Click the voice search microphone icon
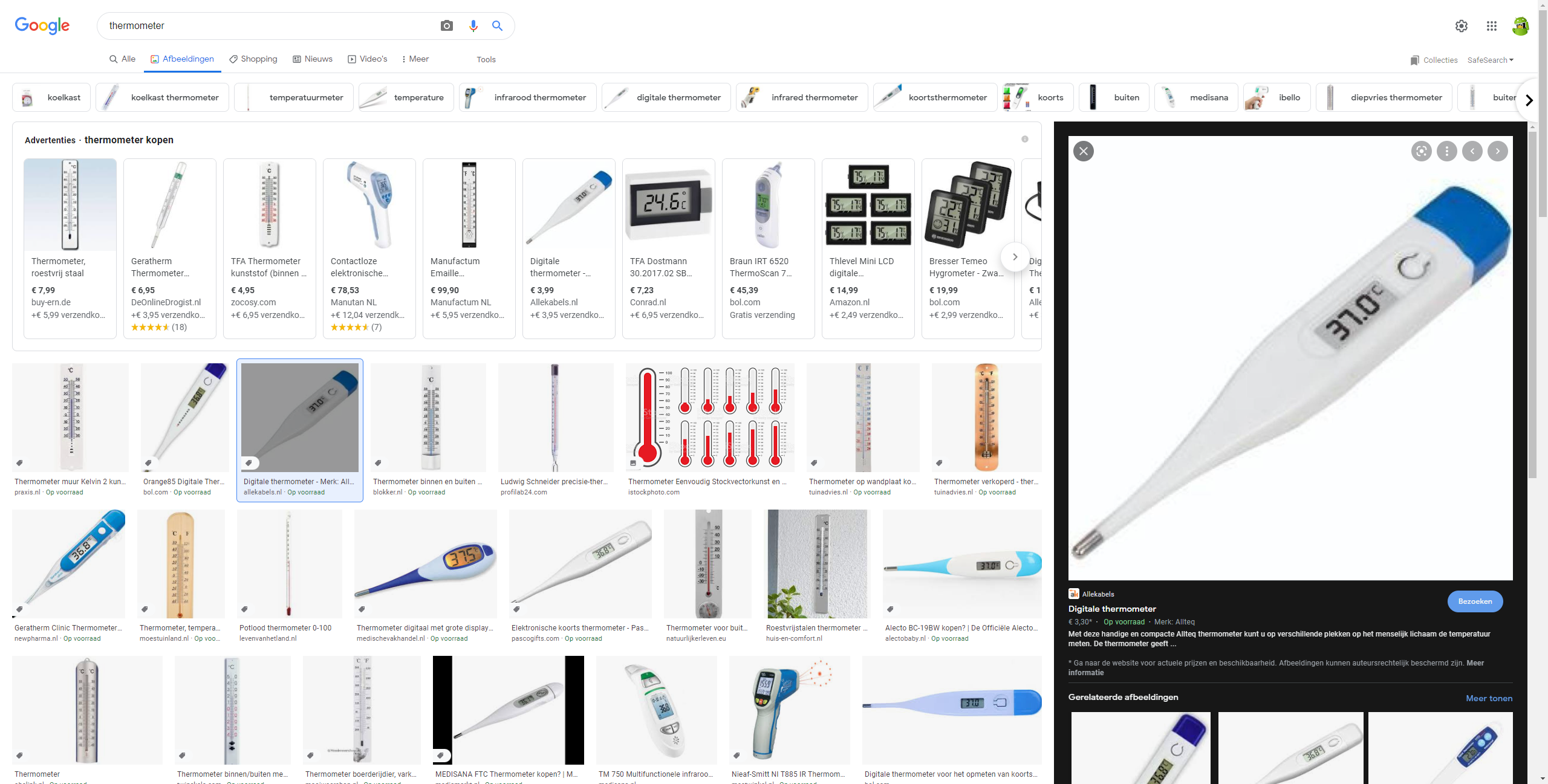1548x784 pixels. 473,26
